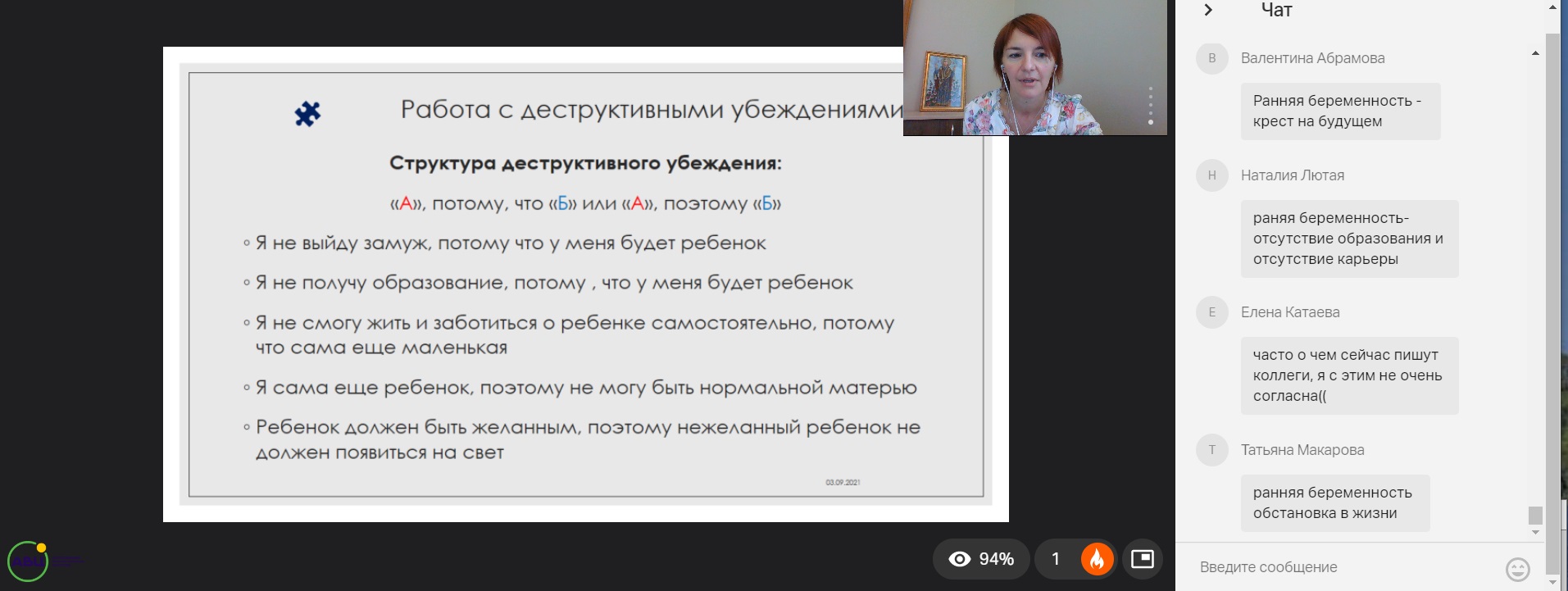Select the 'Чат' panel title

pyautogui.click(x=1276, y=10)
